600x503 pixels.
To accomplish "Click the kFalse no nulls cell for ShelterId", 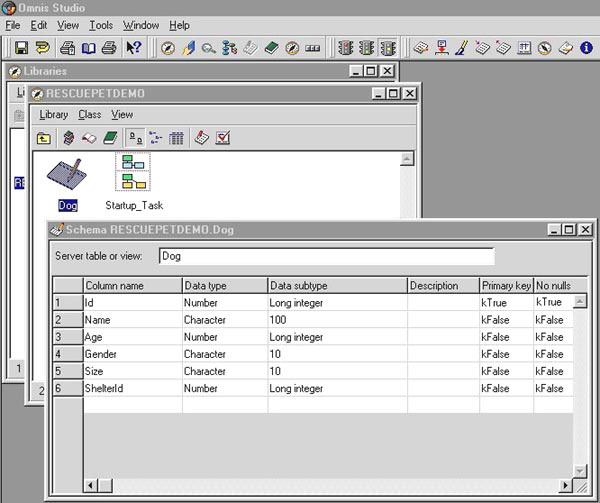I will pos(553,388).
